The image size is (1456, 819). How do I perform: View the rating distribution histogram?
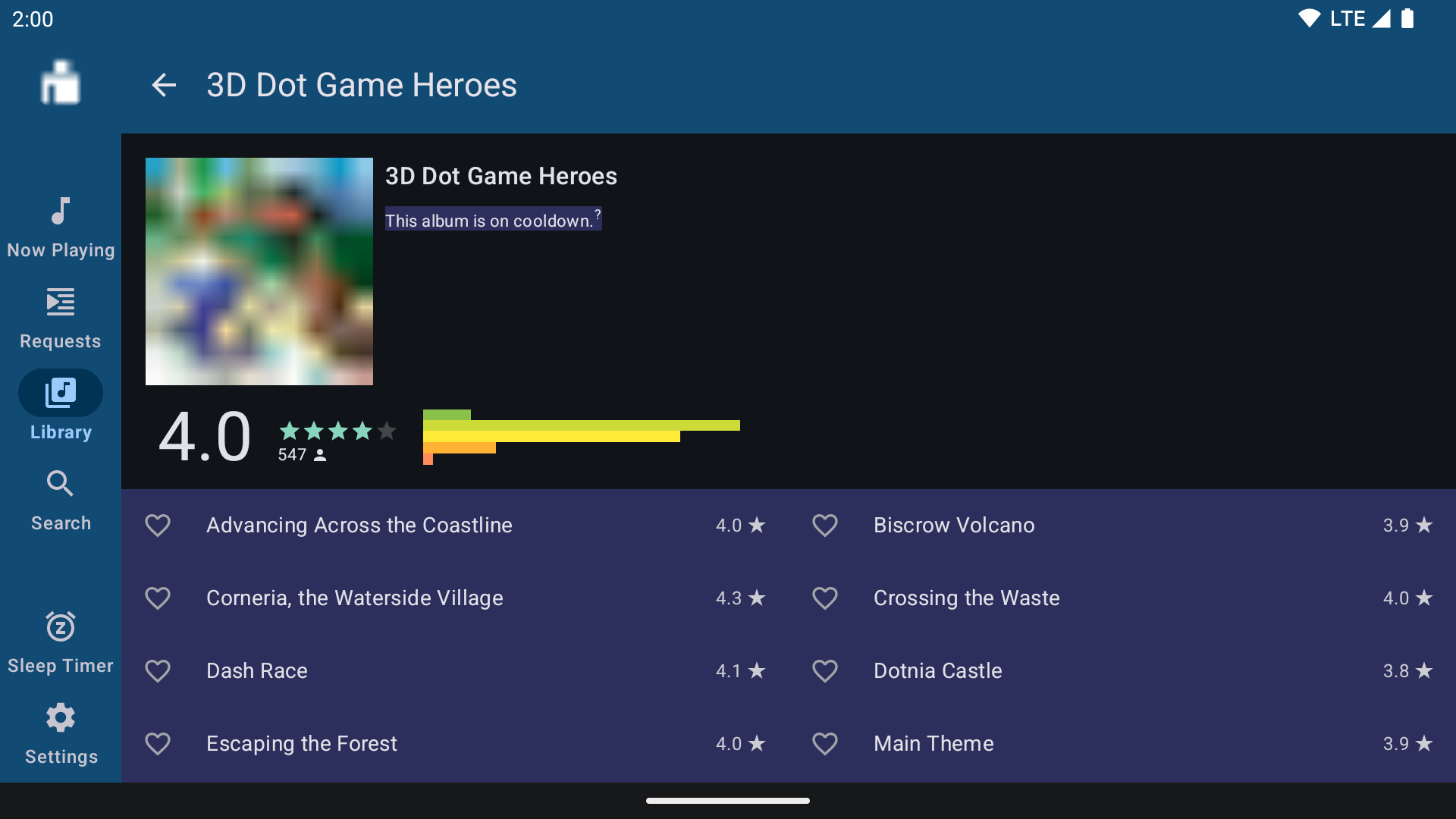(x=582, y=437)
